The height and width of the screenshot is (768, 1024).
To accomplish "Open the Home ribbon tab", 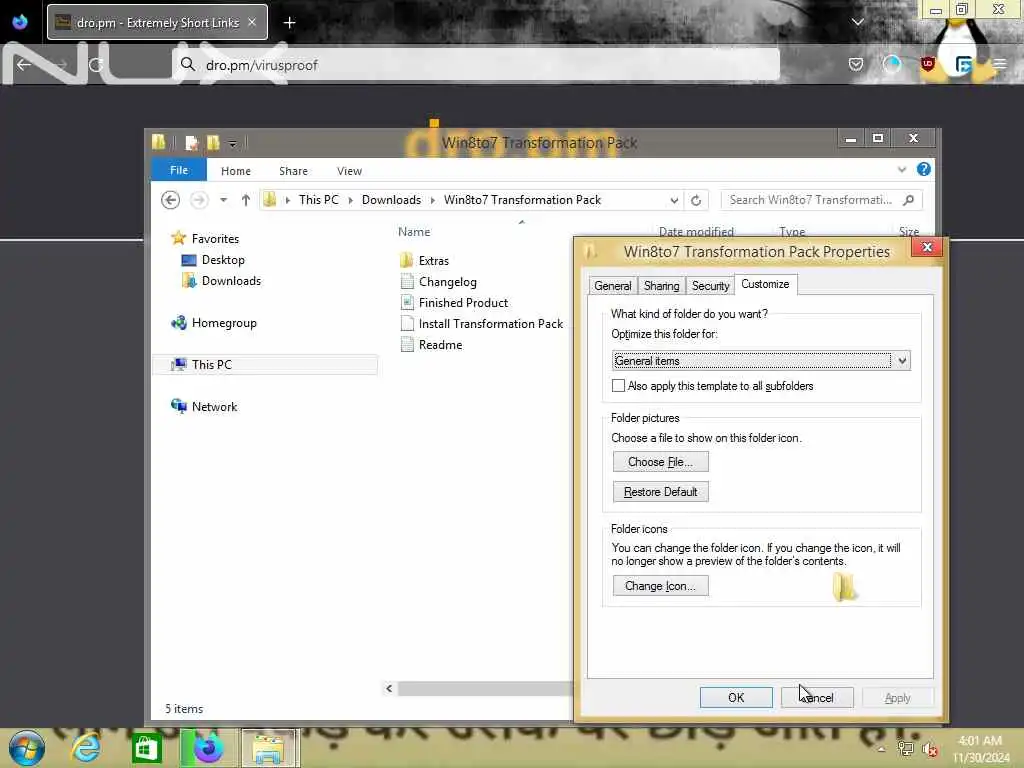I will click(236, 171).
